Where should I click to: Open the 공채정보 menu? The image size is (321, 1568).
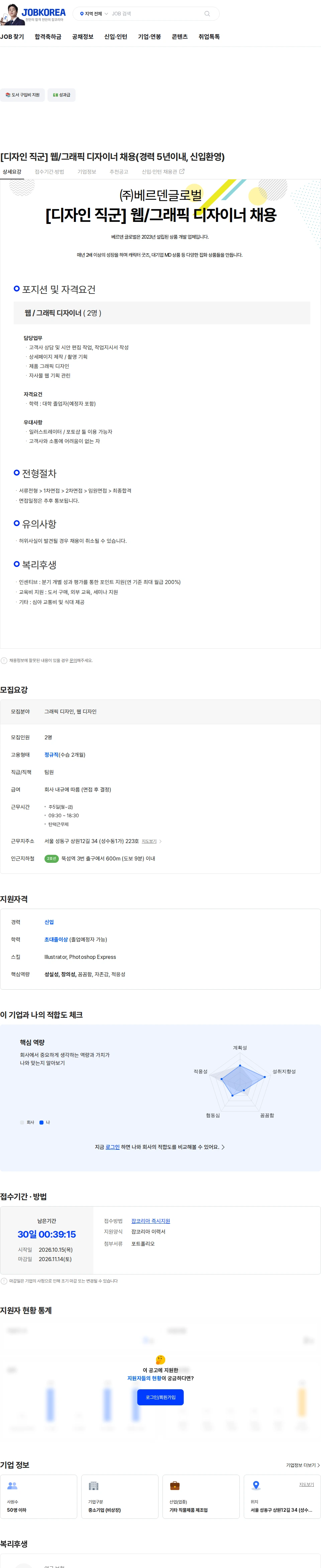coord(83,36)
